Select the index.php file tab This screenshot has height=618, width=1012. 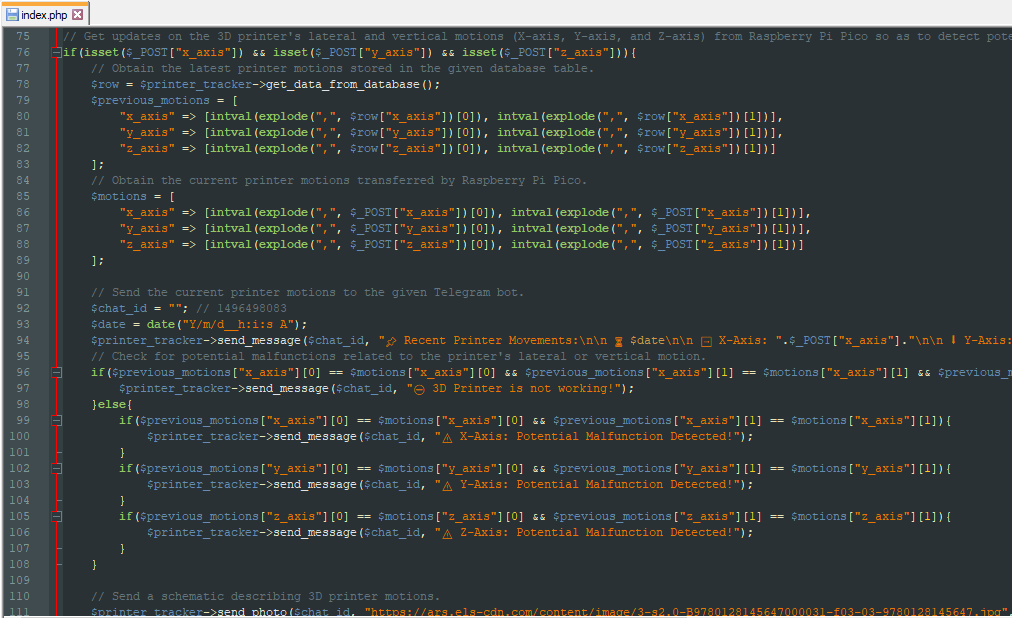pos(43,15)
